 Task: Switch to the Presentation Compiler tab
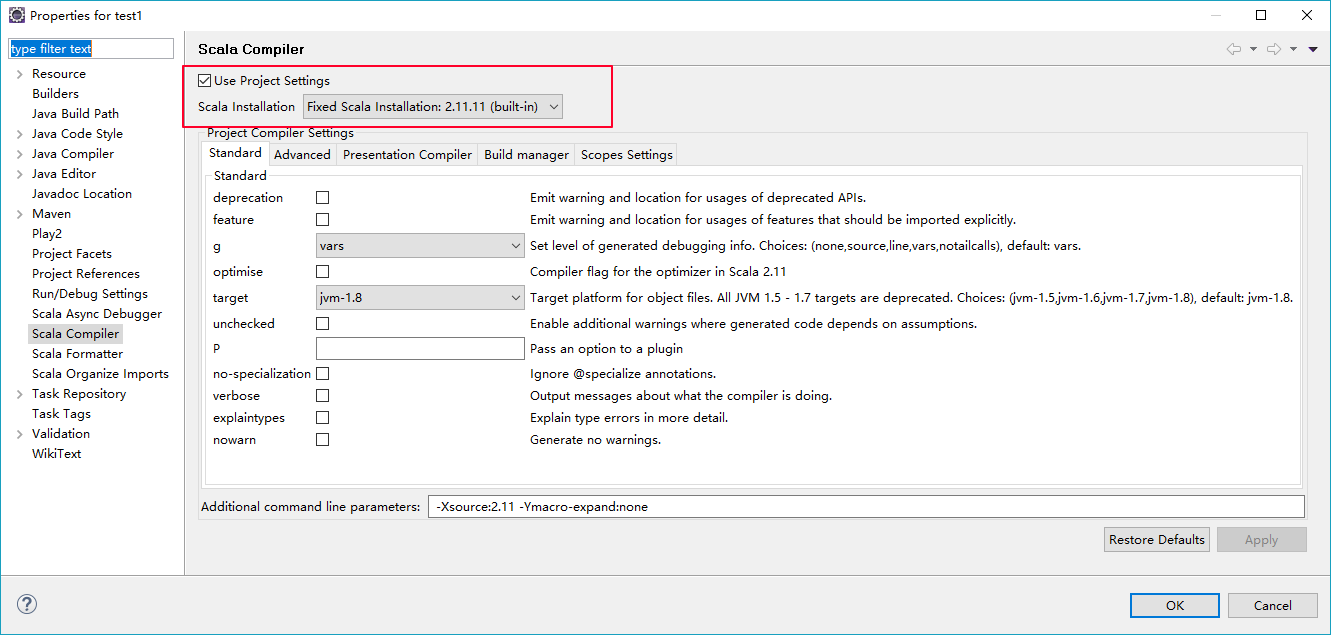tap(407, 155)
